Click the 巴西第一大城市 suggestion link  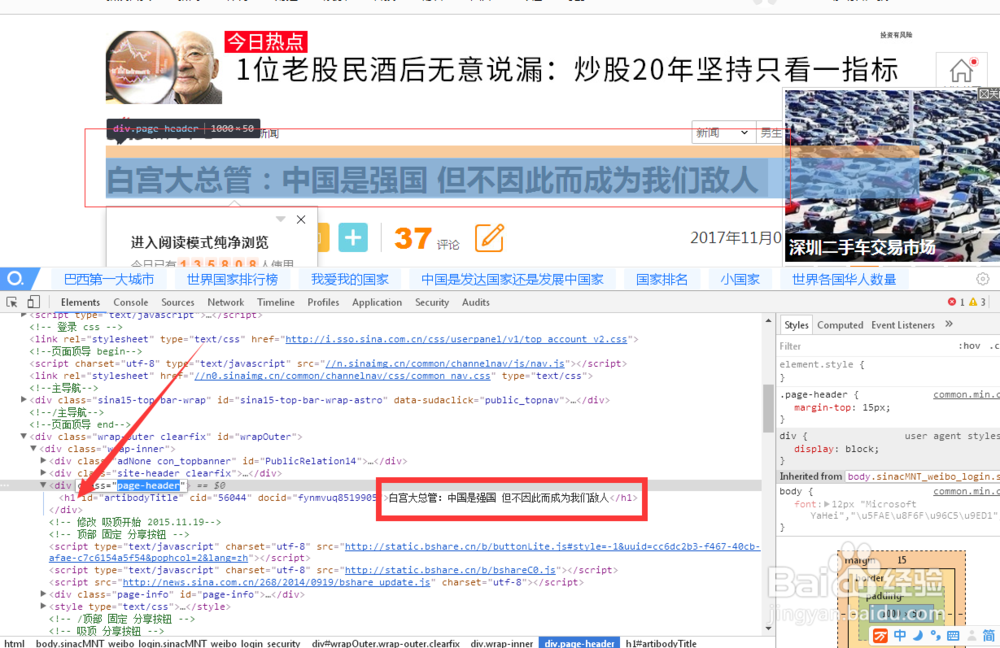109,279
